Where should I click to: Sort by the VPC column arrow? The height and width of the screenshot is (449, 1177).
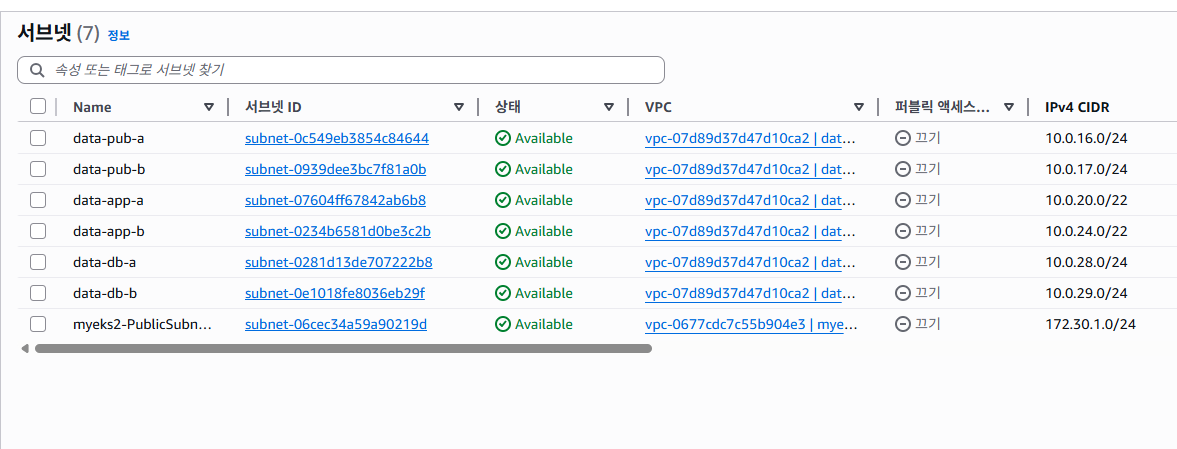point(859,107)
